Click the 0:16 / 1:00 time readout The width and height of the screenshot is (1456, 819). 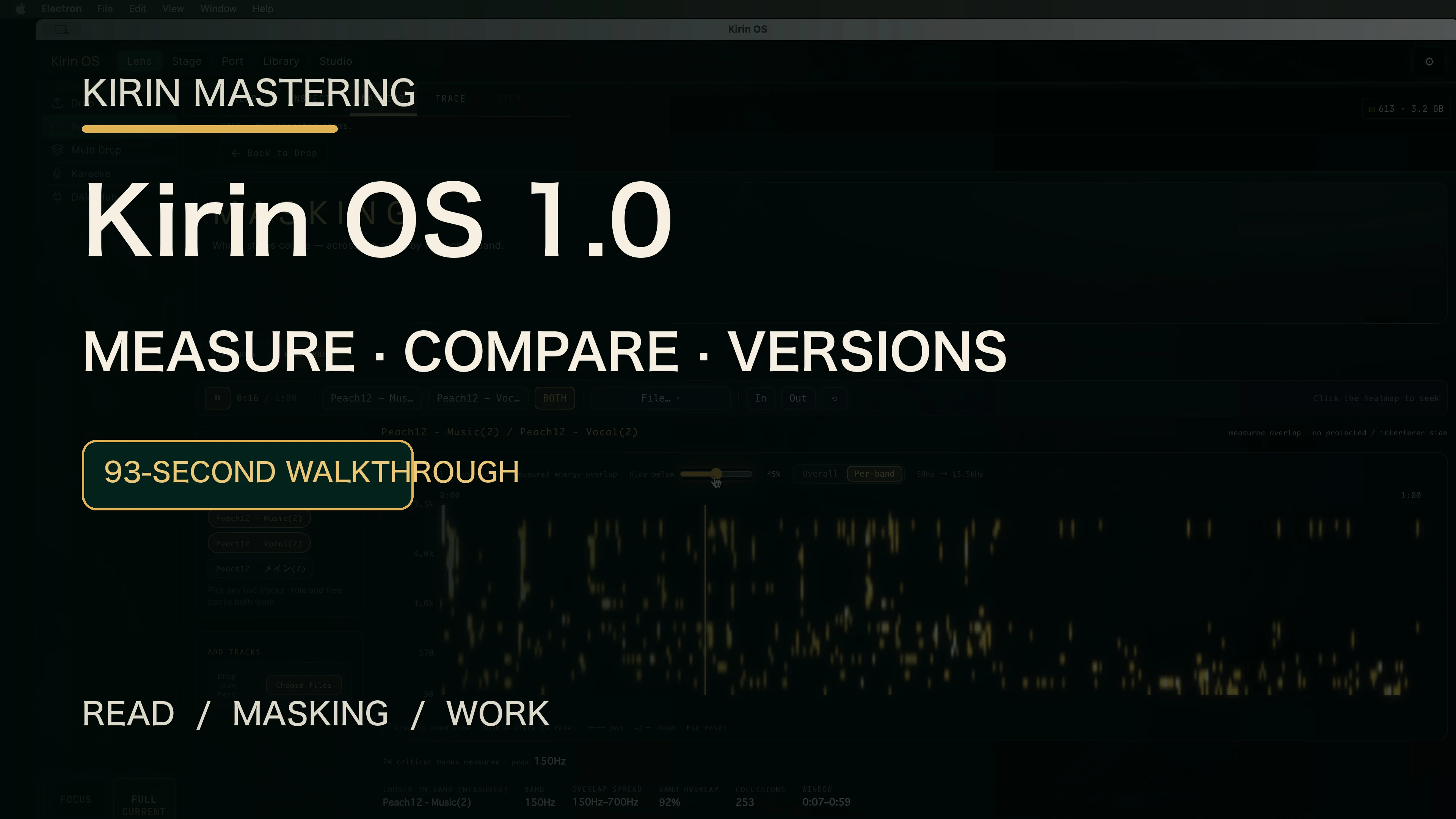click(267, 398)
